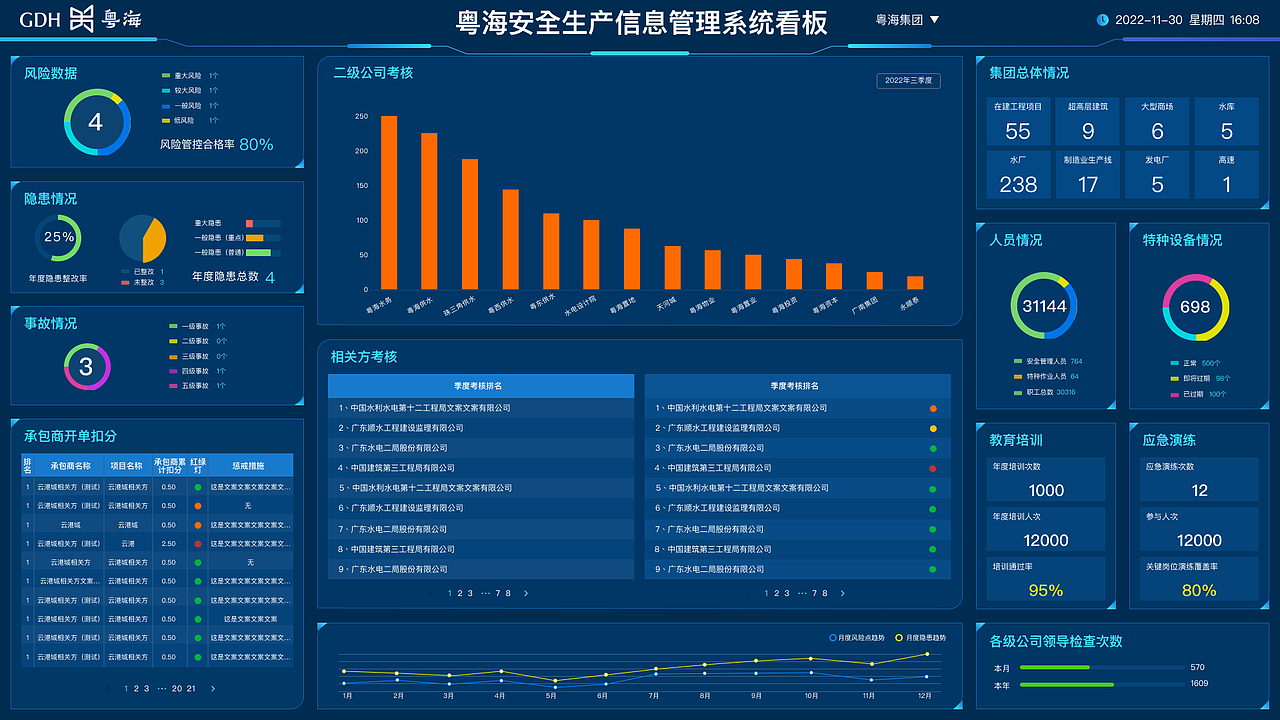1280x720 pixels.
Task: Click the 粤海 brand logo next to GDH
Action: point(105,18)
